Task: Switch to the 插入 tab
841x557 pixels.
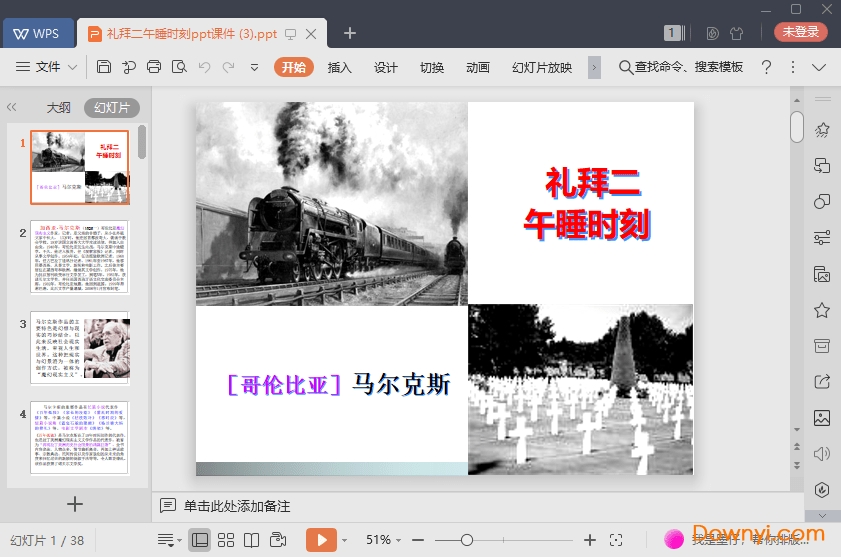Action: tap(340, 67)
